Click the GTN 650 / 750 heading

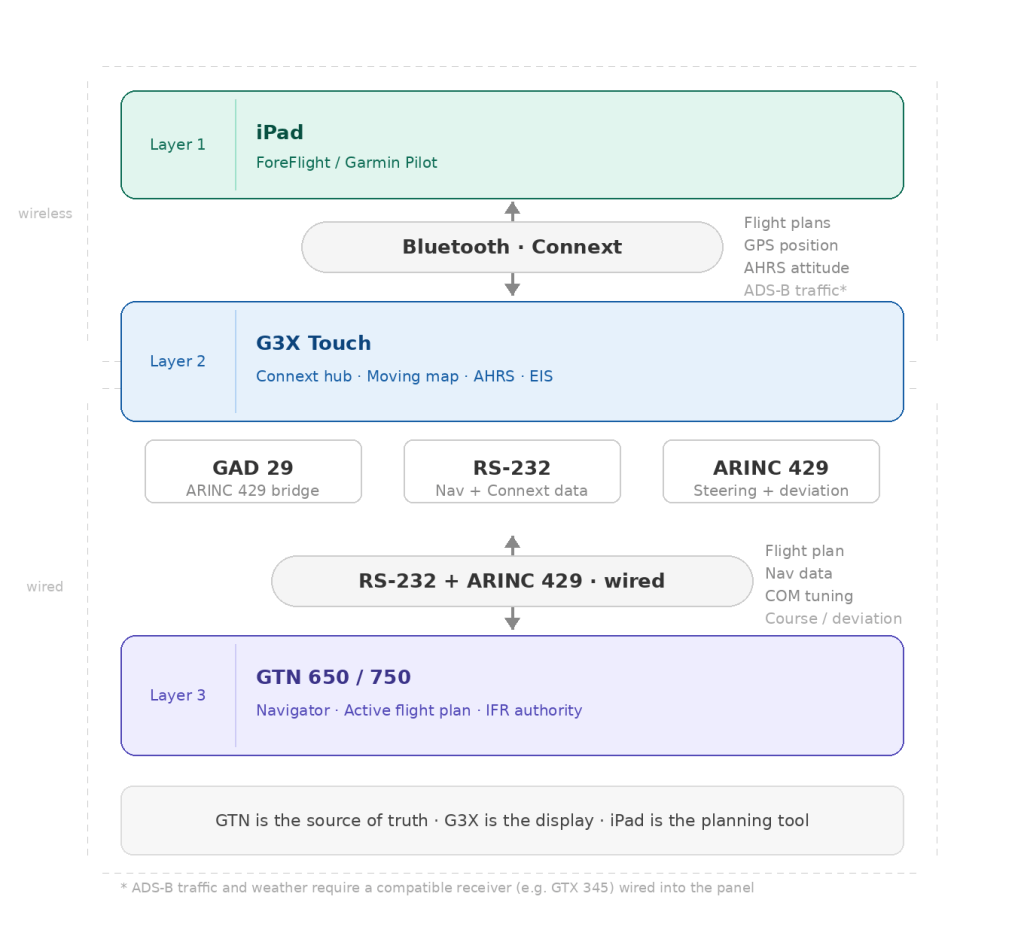click(x=333, y=677)
